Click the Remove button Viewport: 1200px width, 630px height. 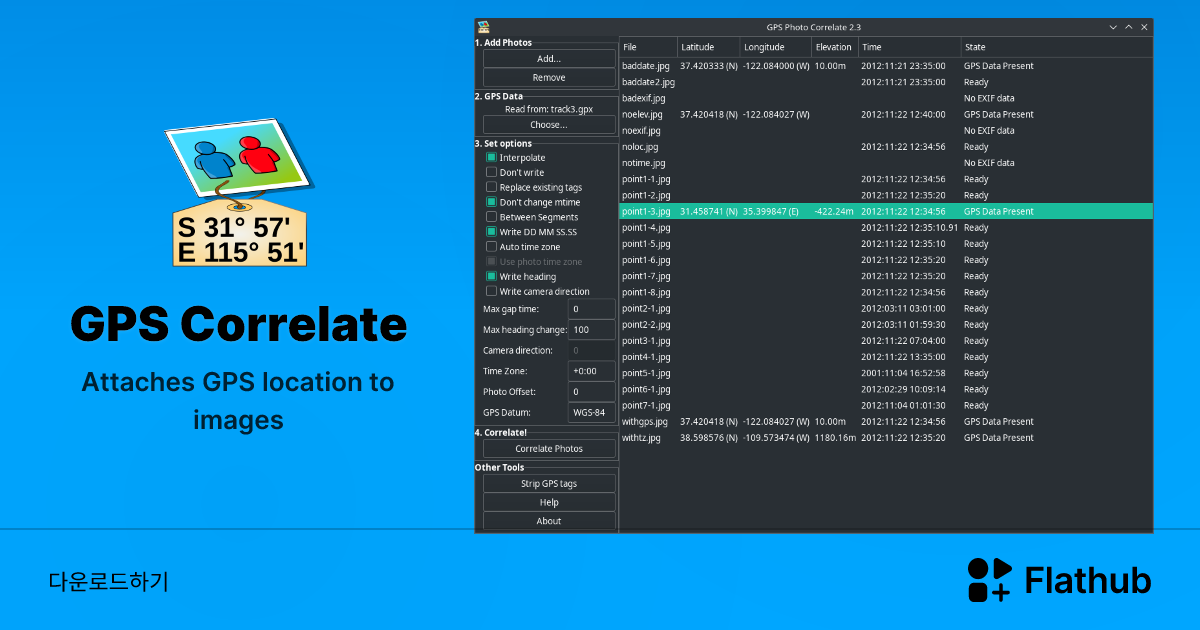pyautogui.click(x=548, y=77)
